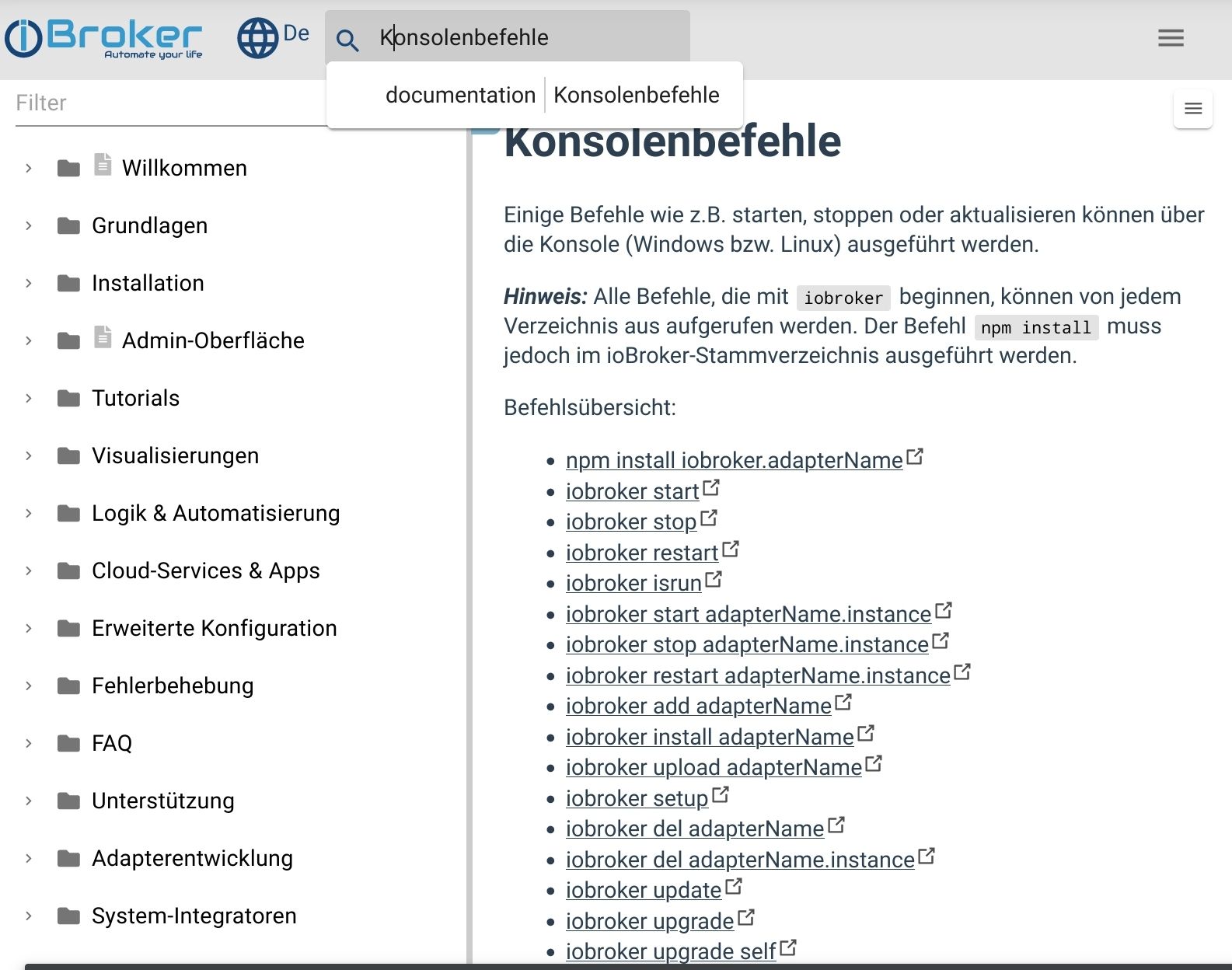
Task: Follow the iobroker add adapterName link
Action: [x=698, y=706]
